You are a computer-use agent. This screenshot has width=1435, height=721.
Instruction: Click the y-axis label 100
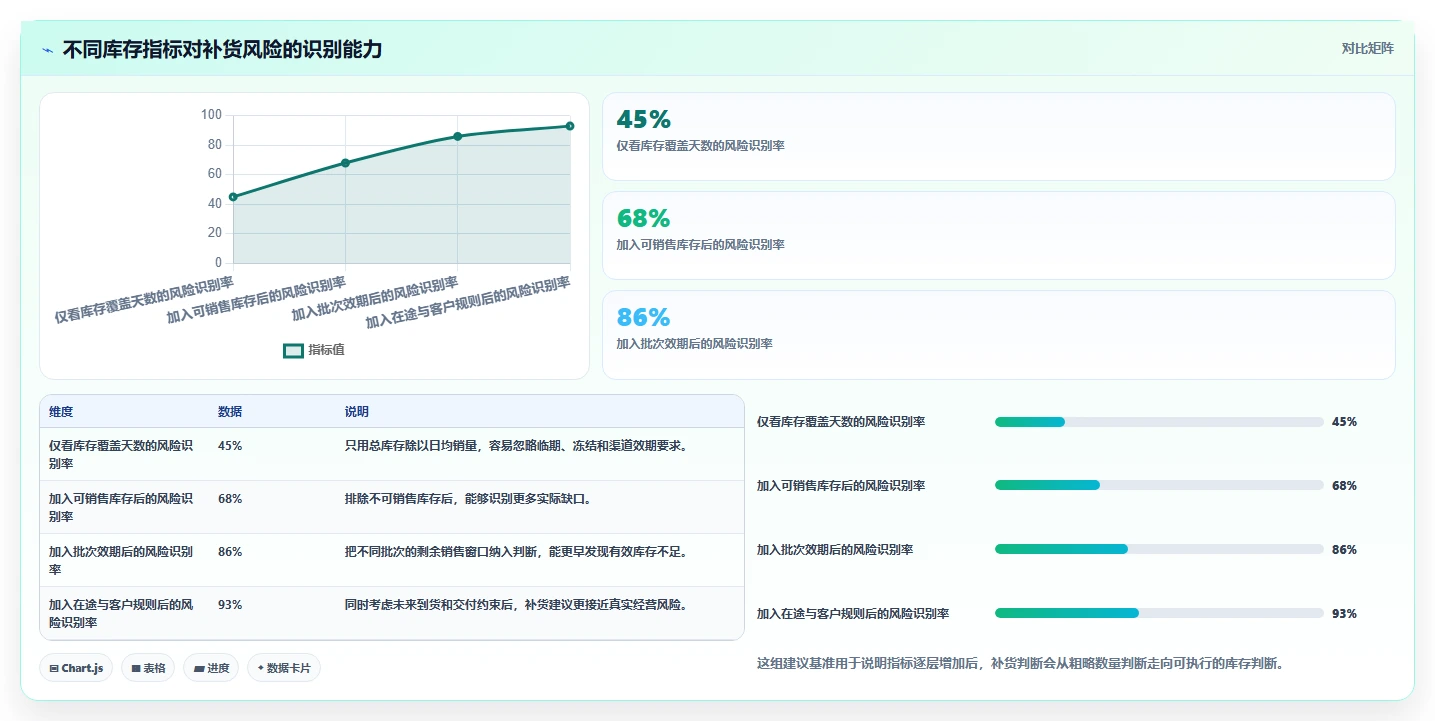pyautogui.click(x=211, y=115)
